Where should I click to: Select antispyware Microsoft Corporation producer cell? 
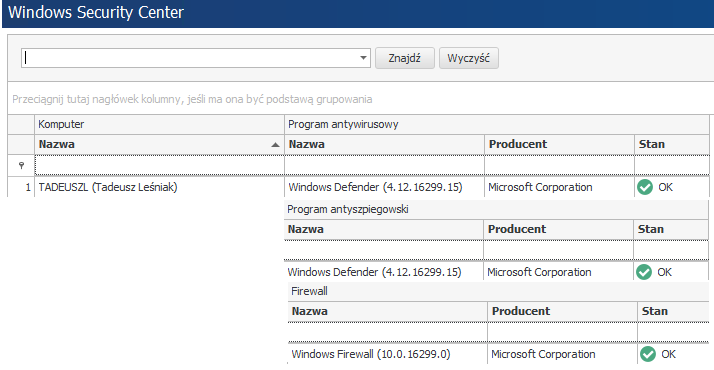pos(558,272)
